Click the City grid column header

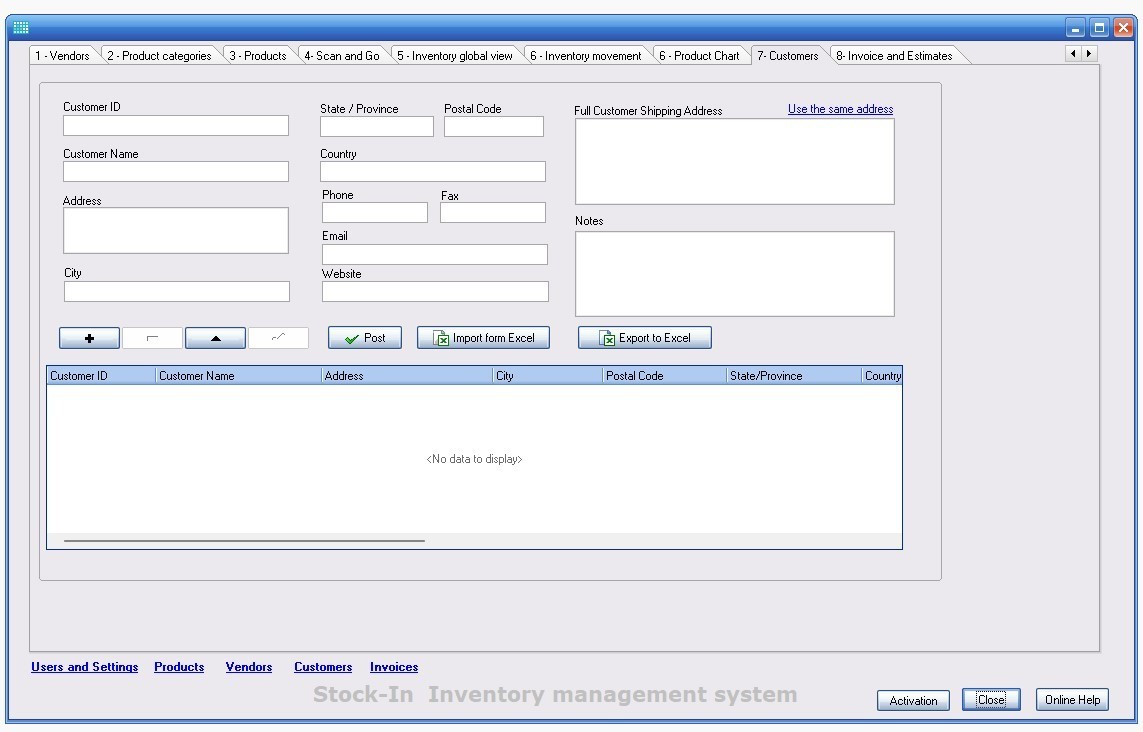(x=547, y=375)
